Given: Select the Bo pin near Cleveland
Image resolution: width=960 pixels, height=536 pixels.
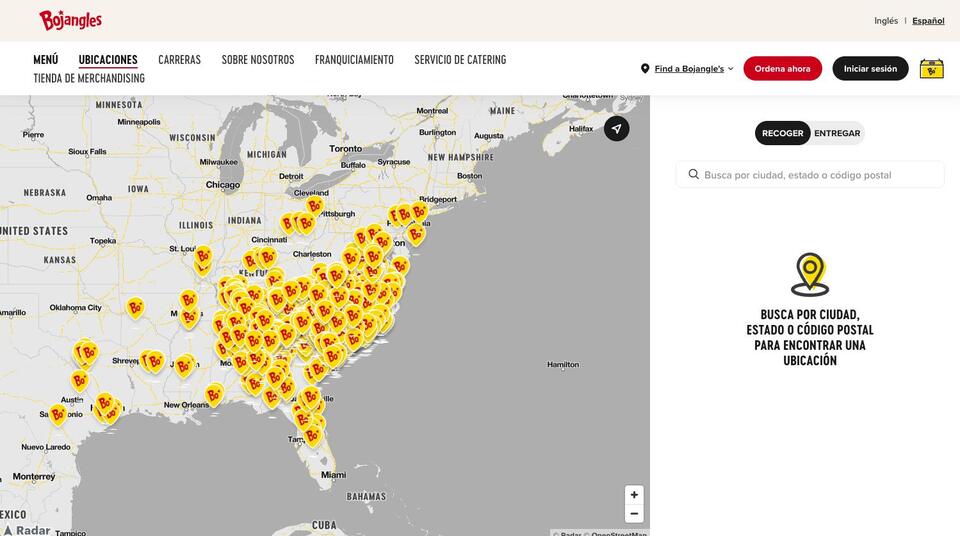Looking at the screenshot, I should pos(315,205).
